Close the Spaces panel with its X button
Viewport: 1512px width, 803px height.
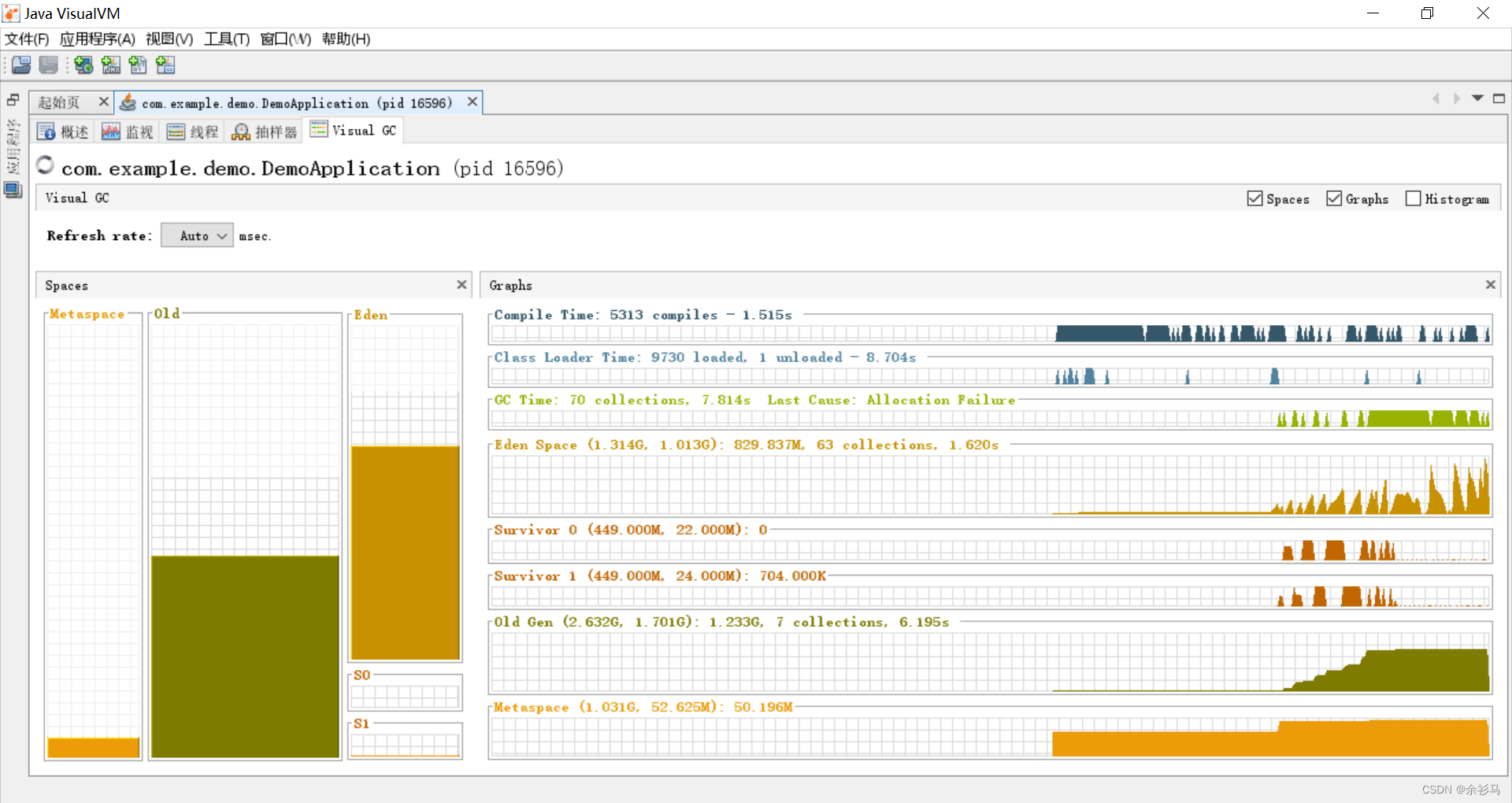point(461,284)
